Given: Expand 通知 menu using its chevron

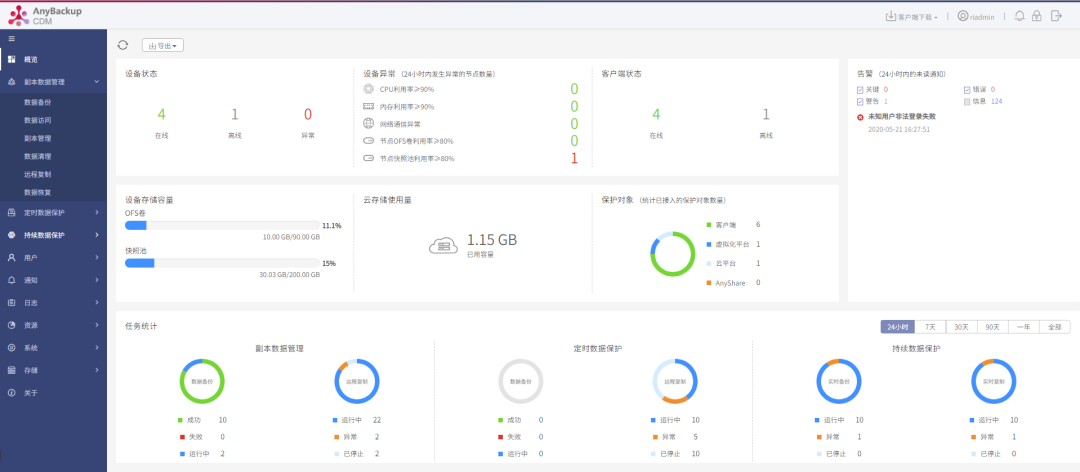Looking at the screenshot, I should coord(96,280).
